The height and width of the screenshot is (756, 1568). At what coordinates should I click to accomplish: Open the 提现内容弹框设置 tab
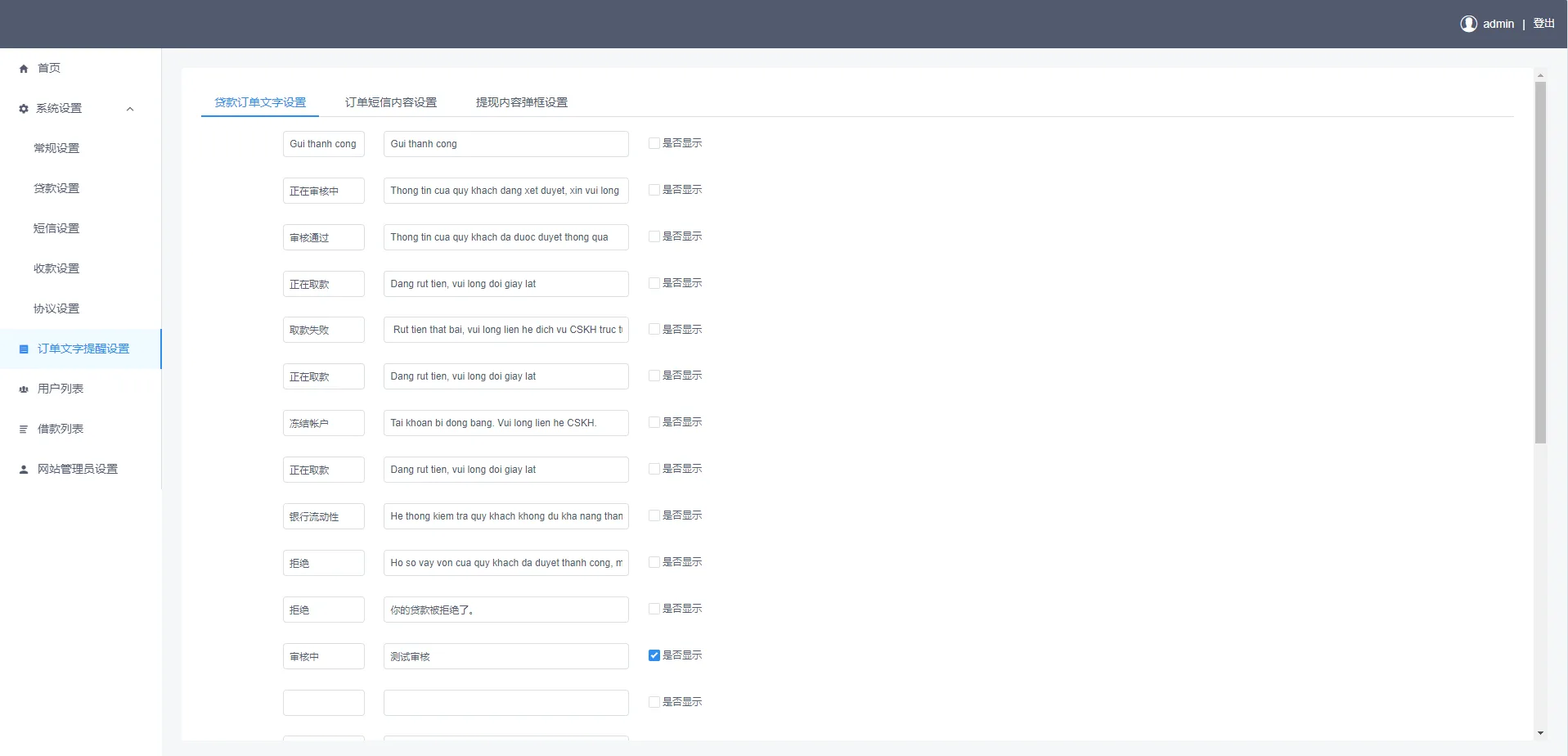click(x=521, y=102)
